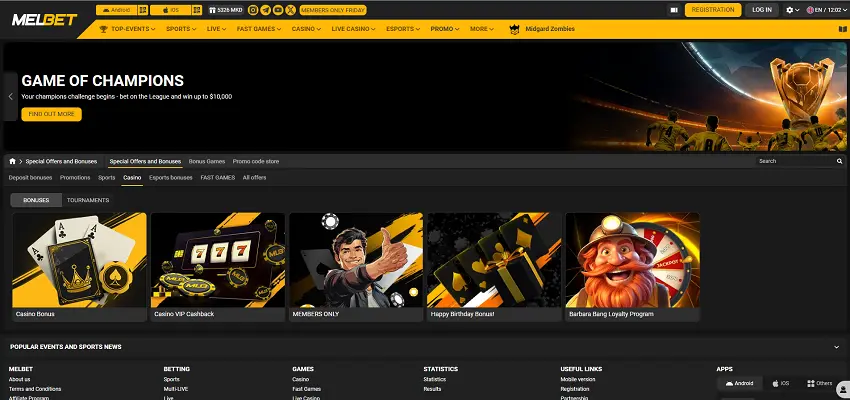Click the gift bonus 5326 MKD badge
The image size is (850, 400).
click(x=226, y=10)
